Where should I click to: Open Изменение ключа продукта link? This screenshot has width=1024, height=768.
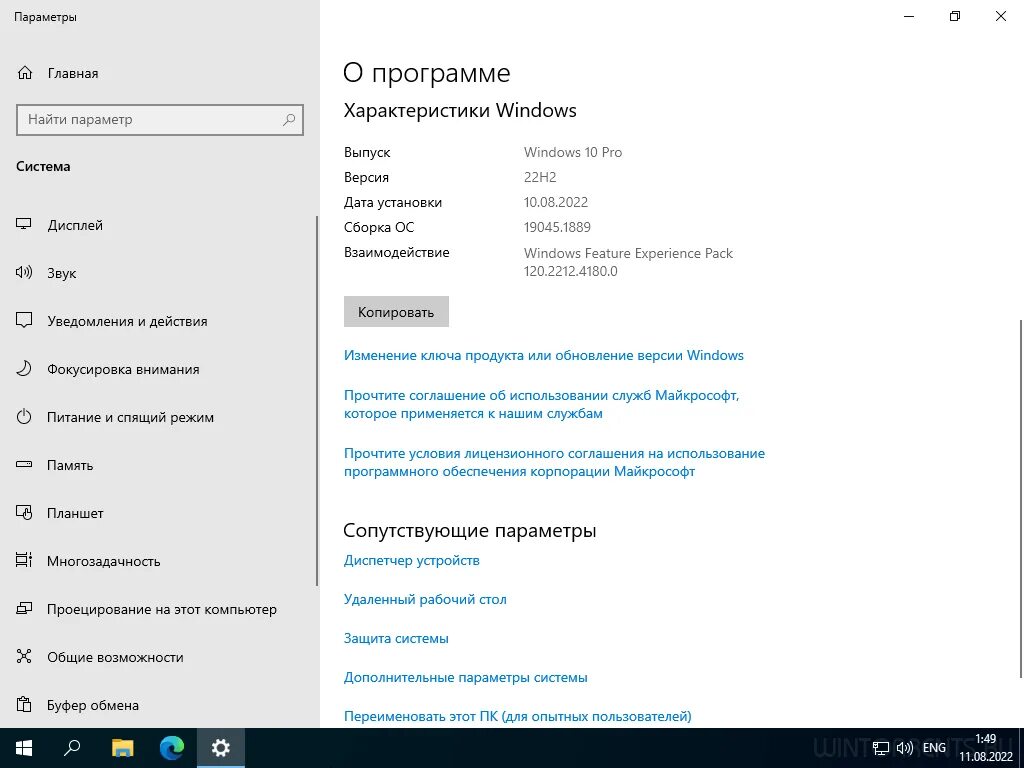point(543,355)
